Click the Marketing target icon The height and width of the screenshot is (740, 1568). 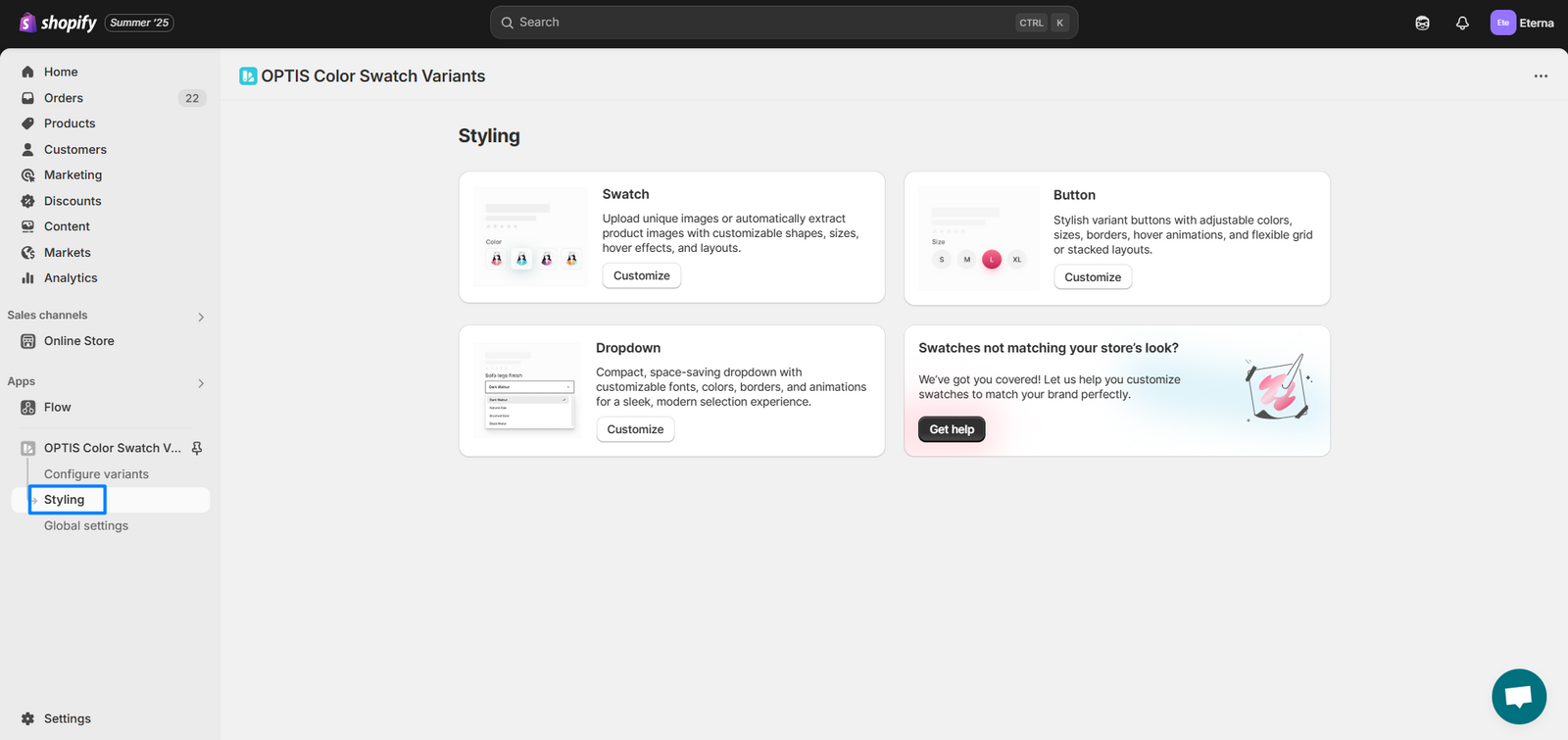point(27,174)
